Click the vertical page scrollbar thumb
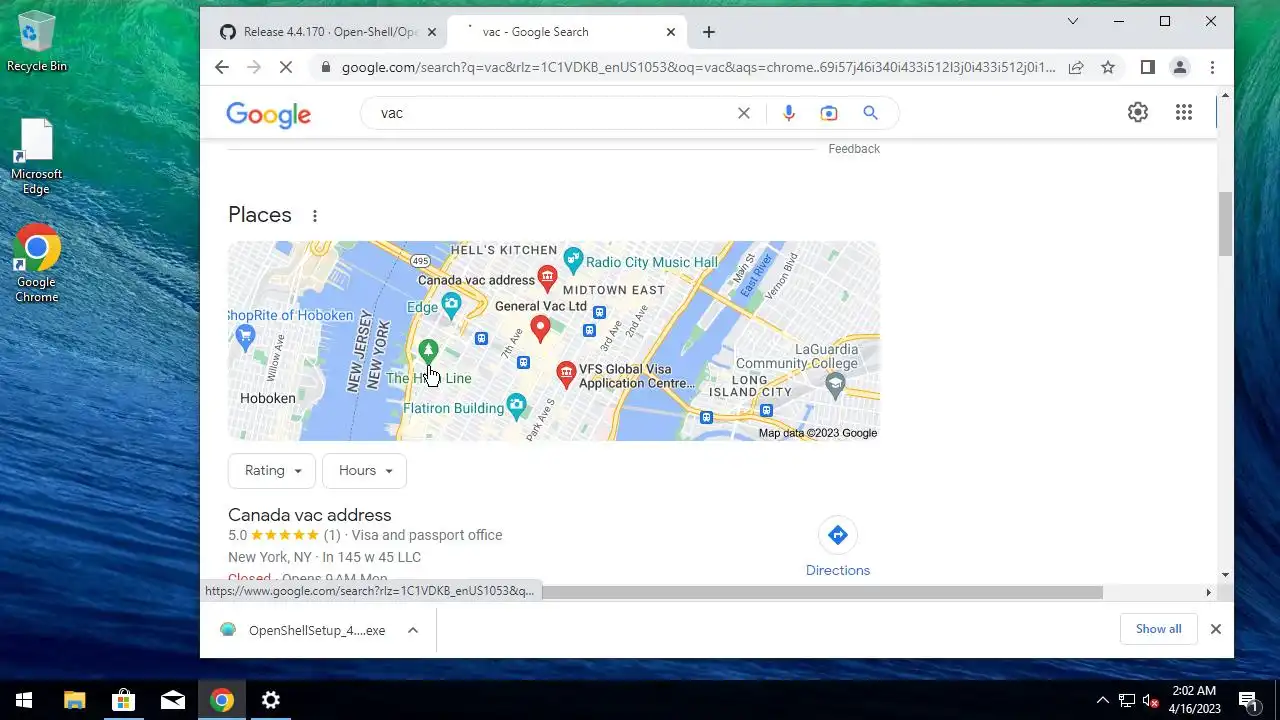This screenshot has height=720, width=1280. 1226,223
